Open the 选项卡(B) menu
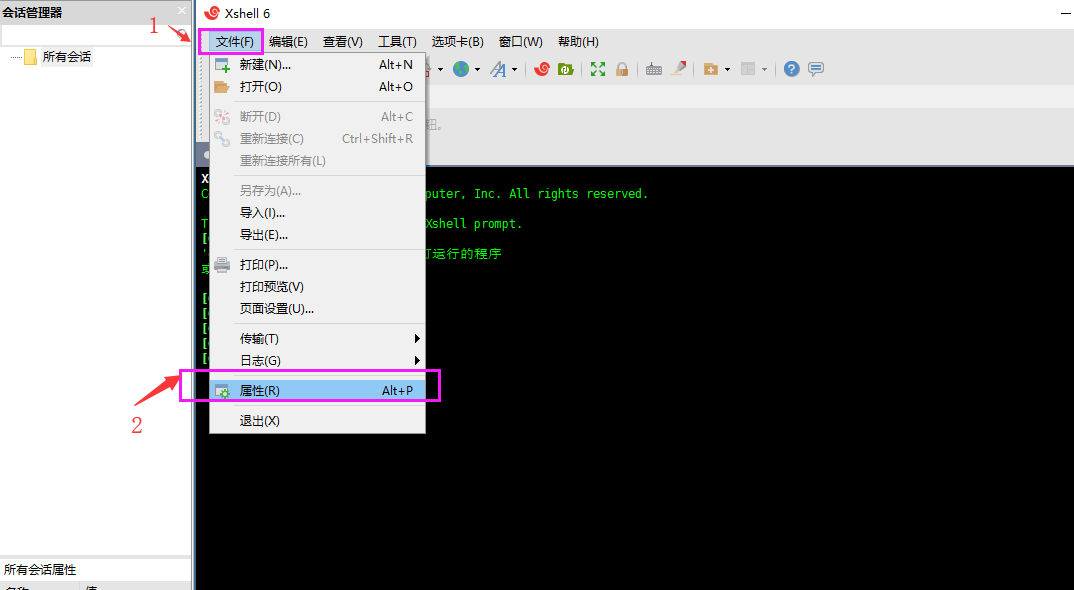The height and width of the screenshot is (590, 1074). (458, 42)
